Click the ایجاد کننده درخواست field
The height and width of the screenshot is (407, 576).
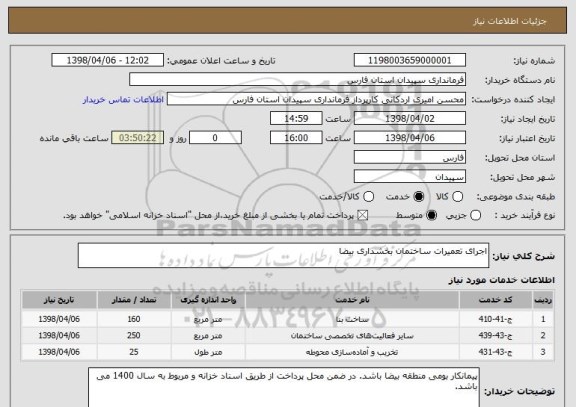point(316,100)
